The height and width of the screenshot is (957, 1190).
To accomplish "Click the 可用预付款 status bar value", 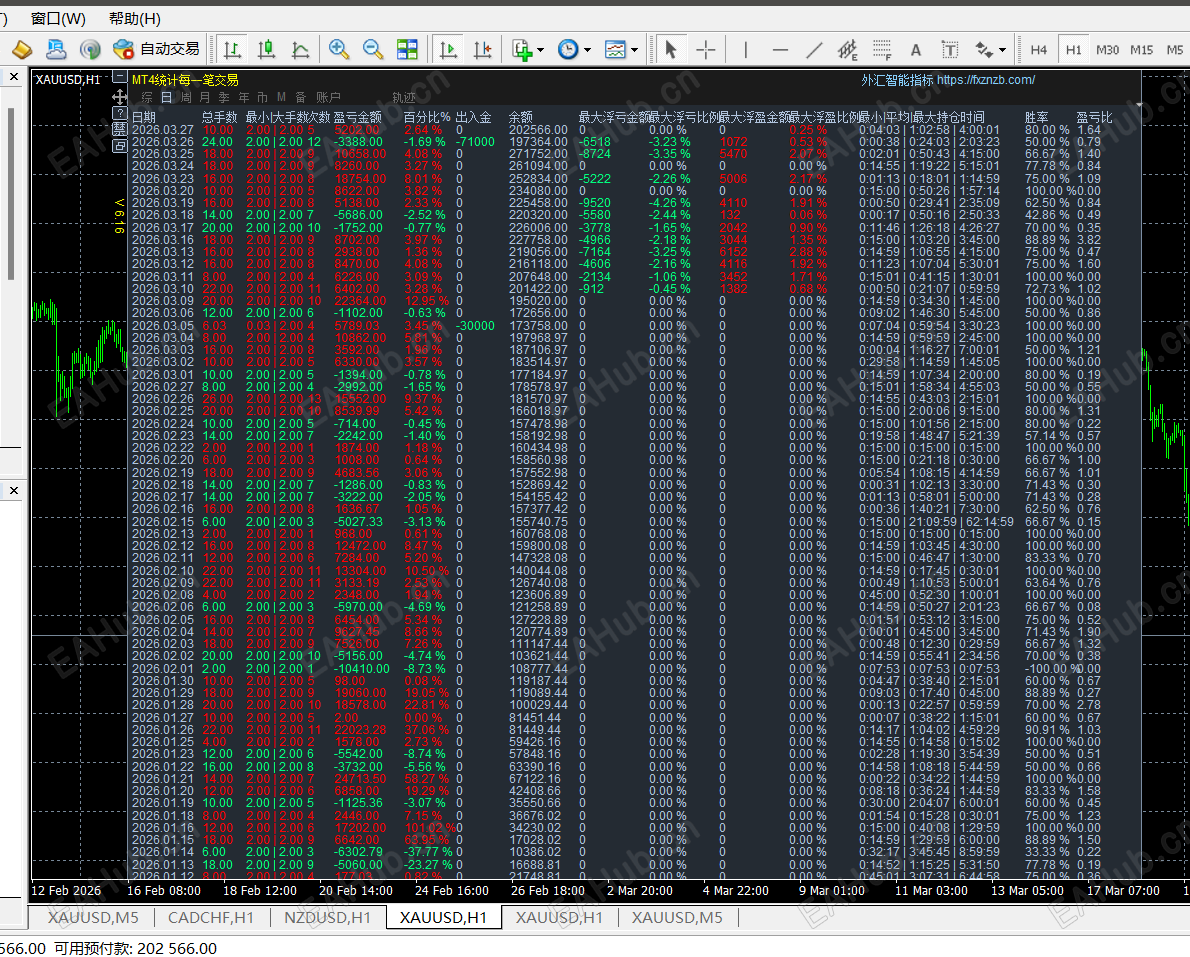I will coord(135,948).
